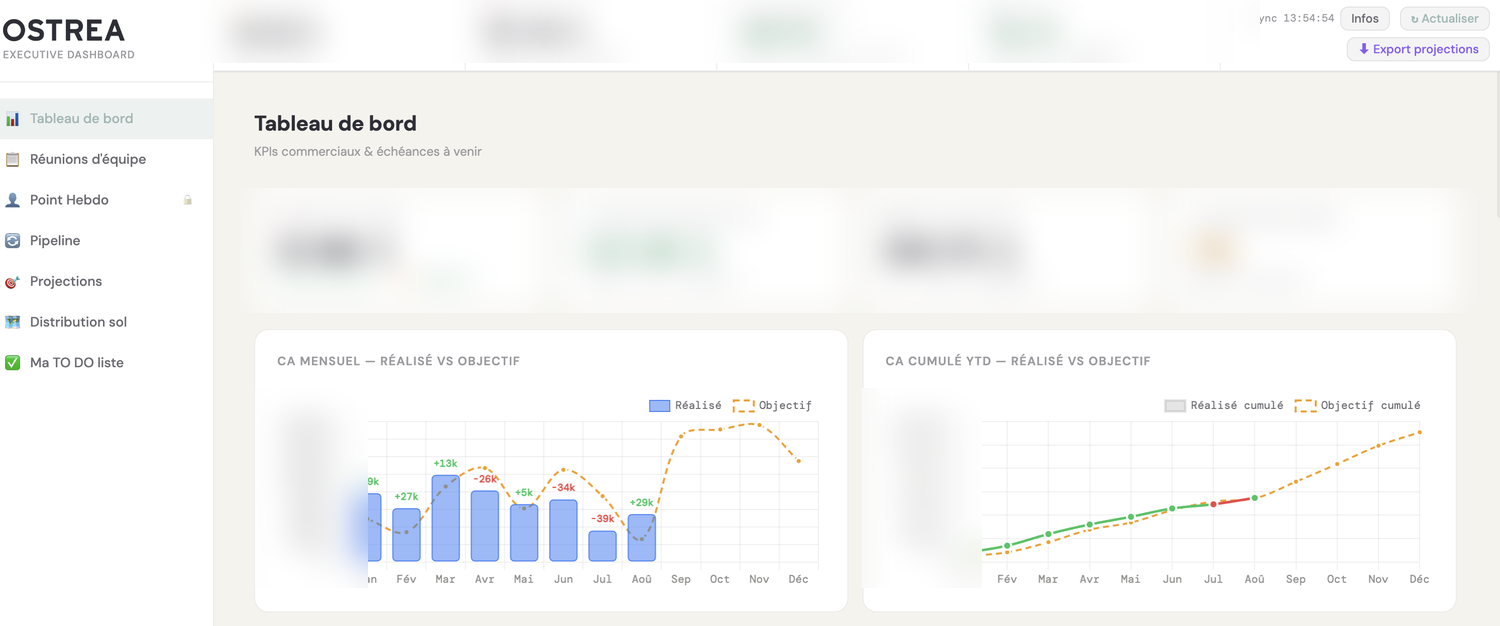Switch to the Projections page
The image size is (1500, 626).
[x=106, y=282]
